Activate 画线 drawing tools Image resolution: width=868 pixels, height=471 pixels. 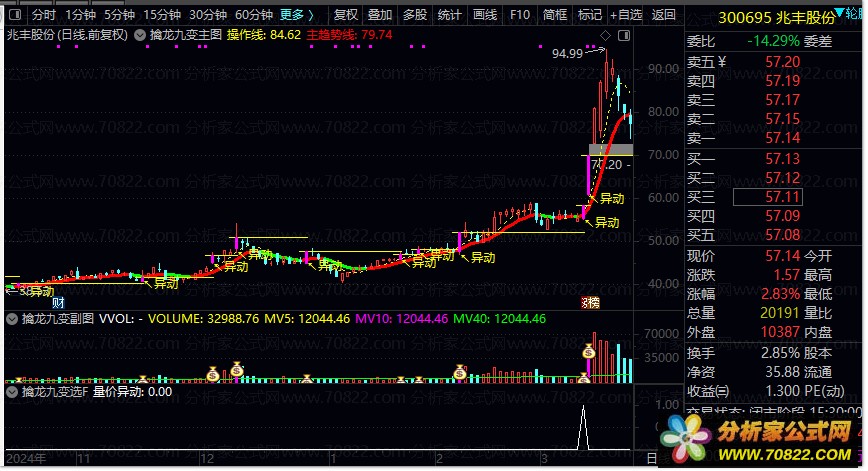pos(485,15)
